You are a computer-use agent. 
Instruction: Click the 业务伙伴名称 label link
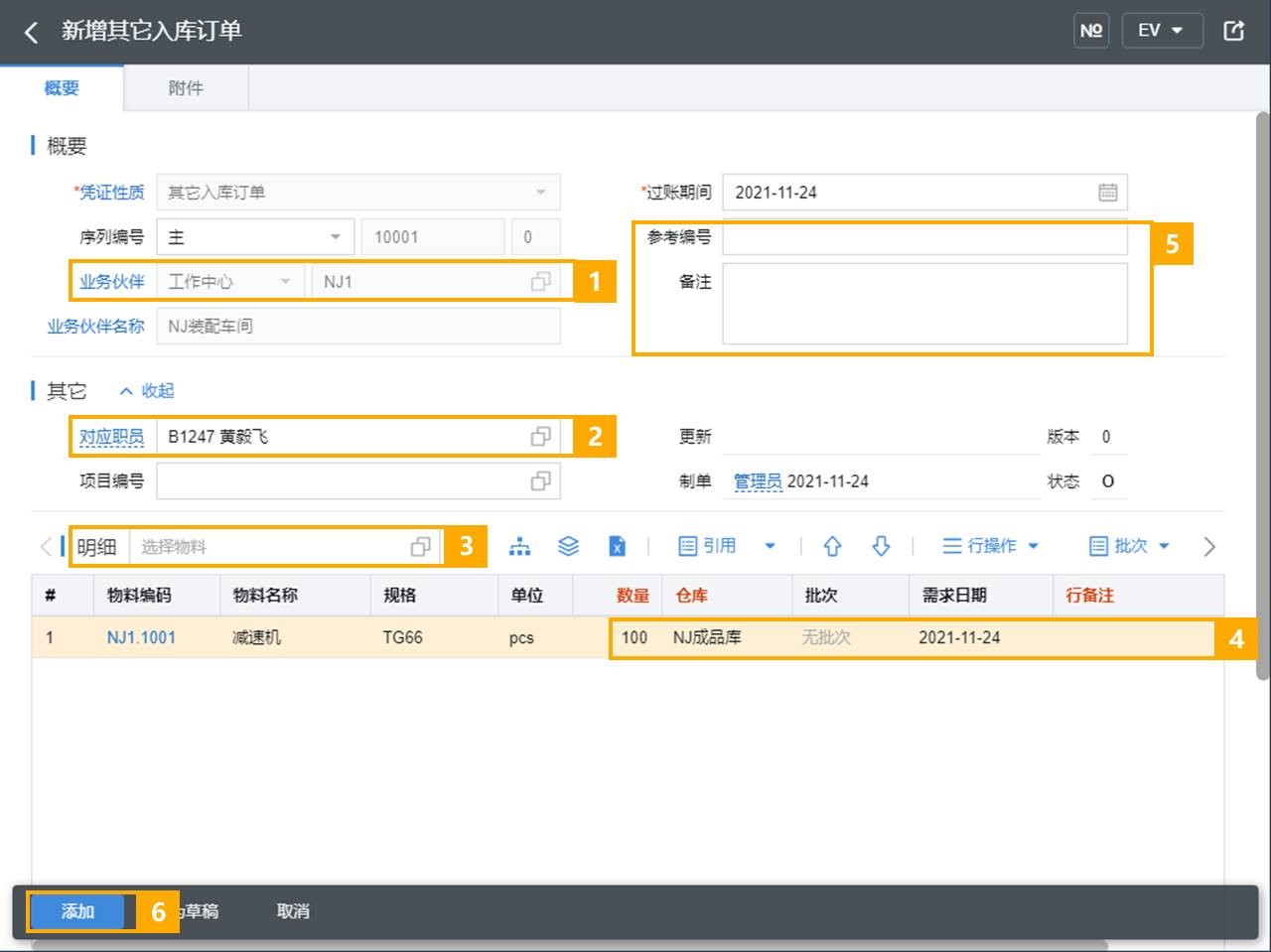pyautogui.click(x=95, y=327)
